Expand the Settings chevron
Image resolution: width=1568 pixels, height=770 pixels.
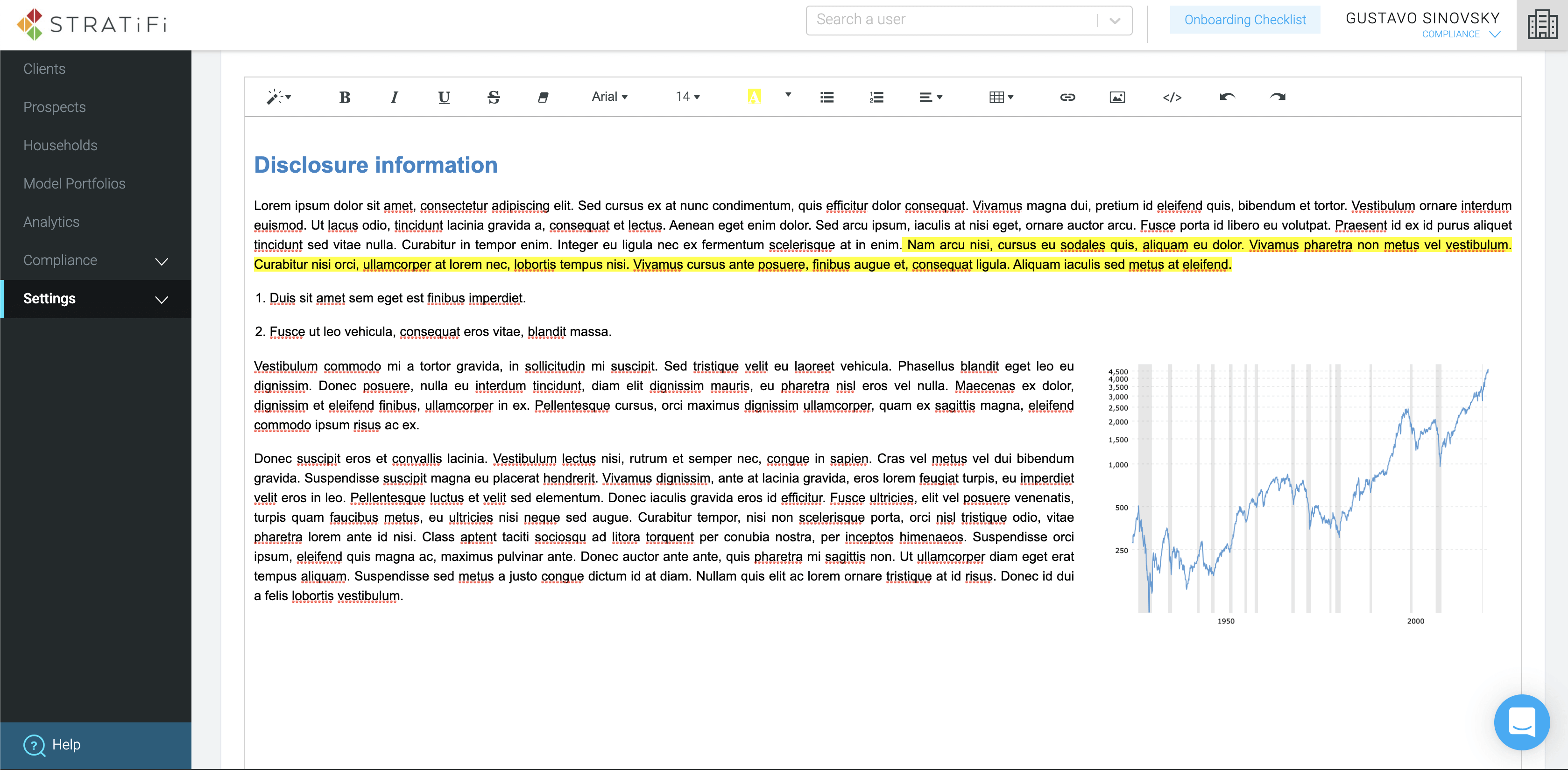pos(161,300)
